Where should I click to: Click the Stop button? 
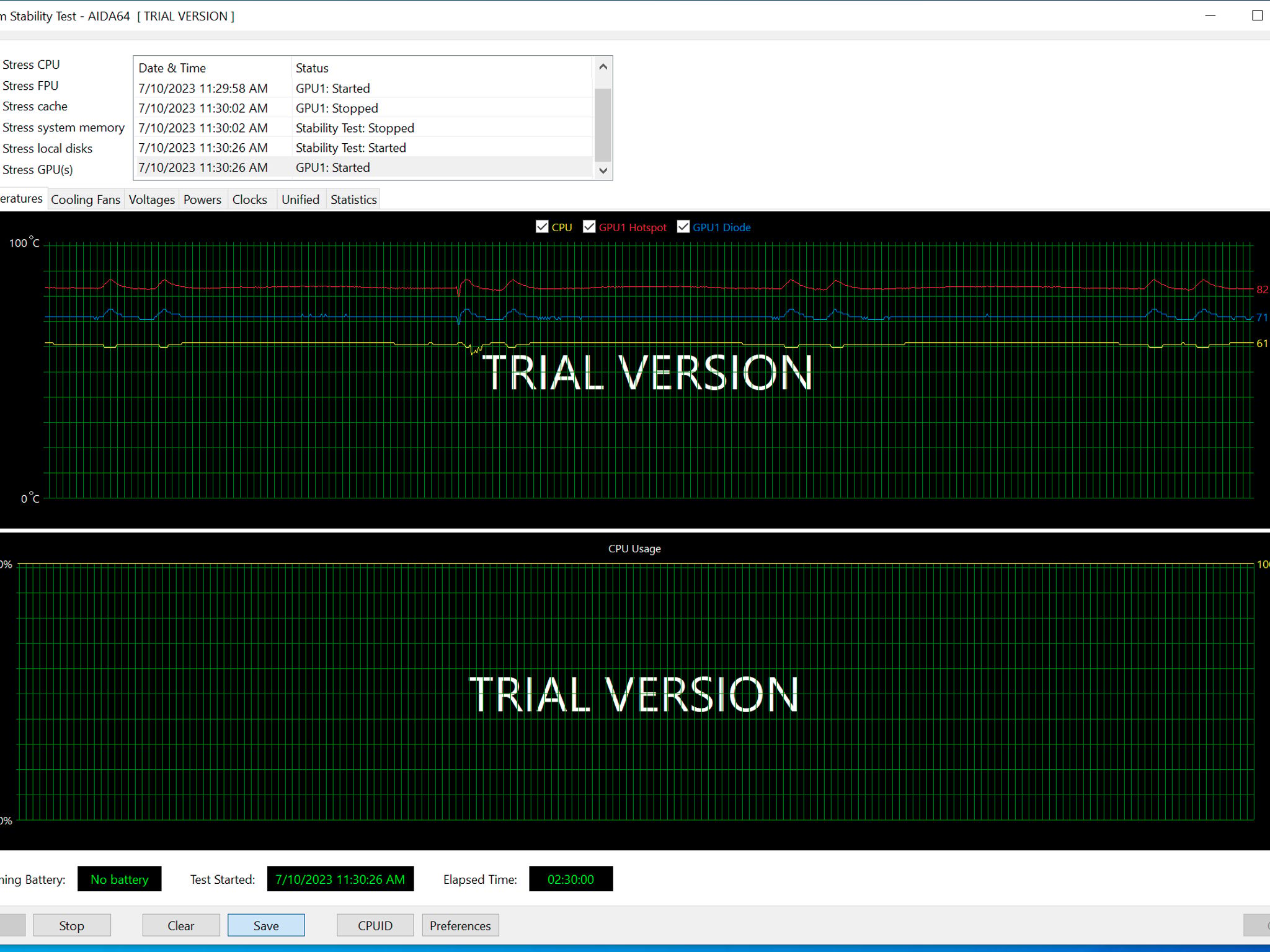(72, 925)
